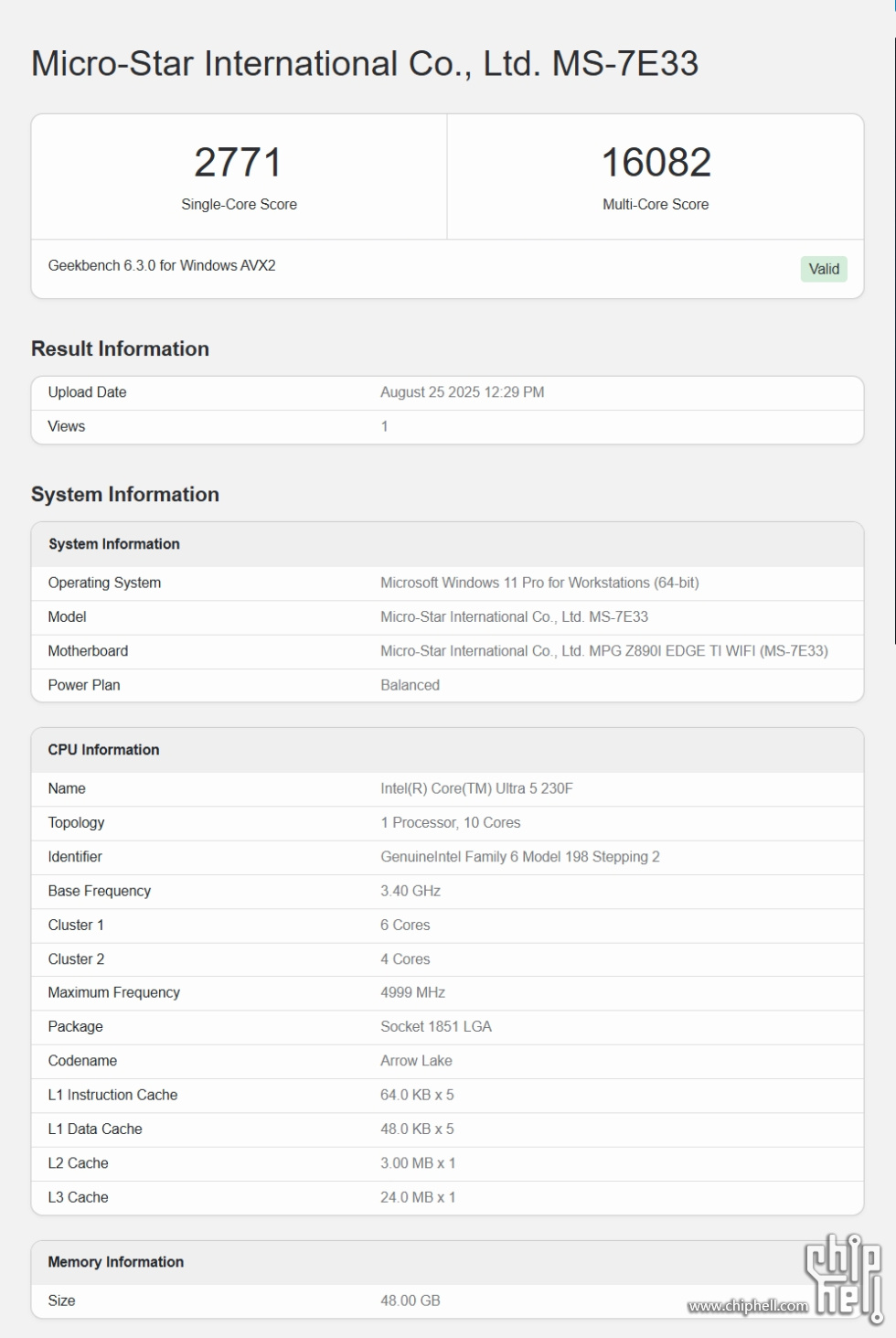The image size is (896, 1338).
Task: Select the single-core score value 2771
Action: 238,163
